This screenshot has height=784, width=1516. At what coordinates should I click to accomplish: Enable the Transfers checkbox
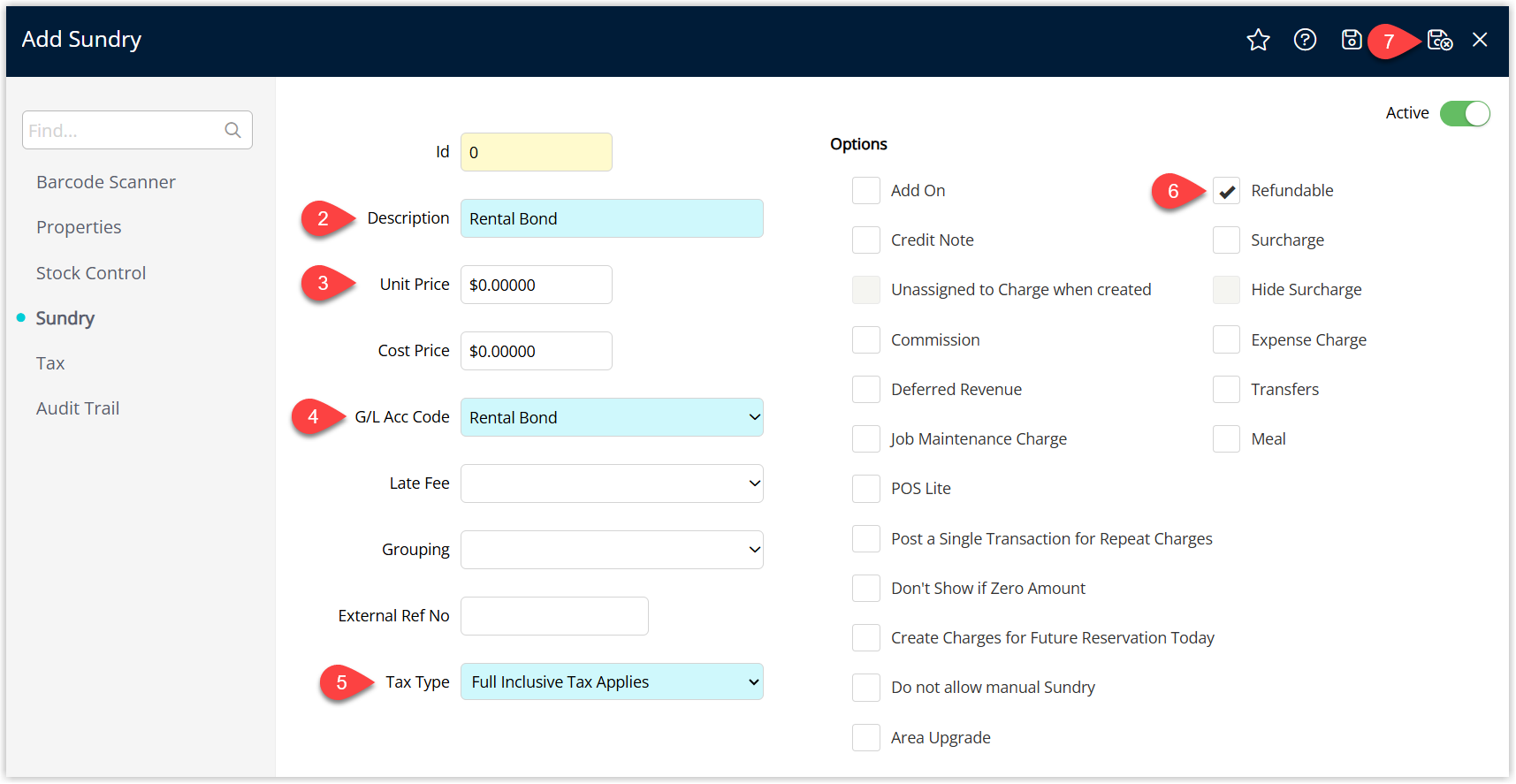1226,390
